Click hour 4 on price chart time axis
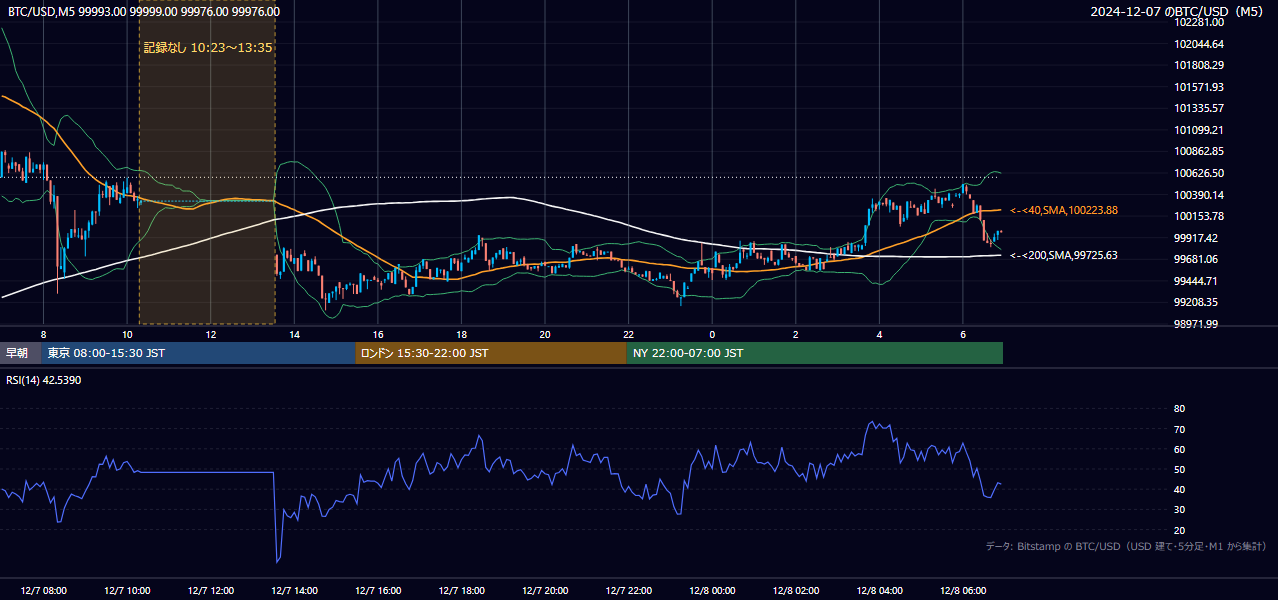 (x=879, y=334)
